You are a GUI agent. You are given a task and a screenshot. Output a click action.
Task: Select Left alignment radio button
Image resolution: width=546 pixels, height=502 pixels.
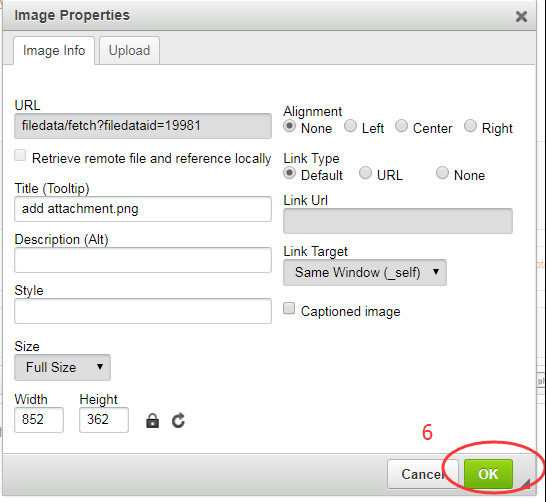[x=350, y=126]
